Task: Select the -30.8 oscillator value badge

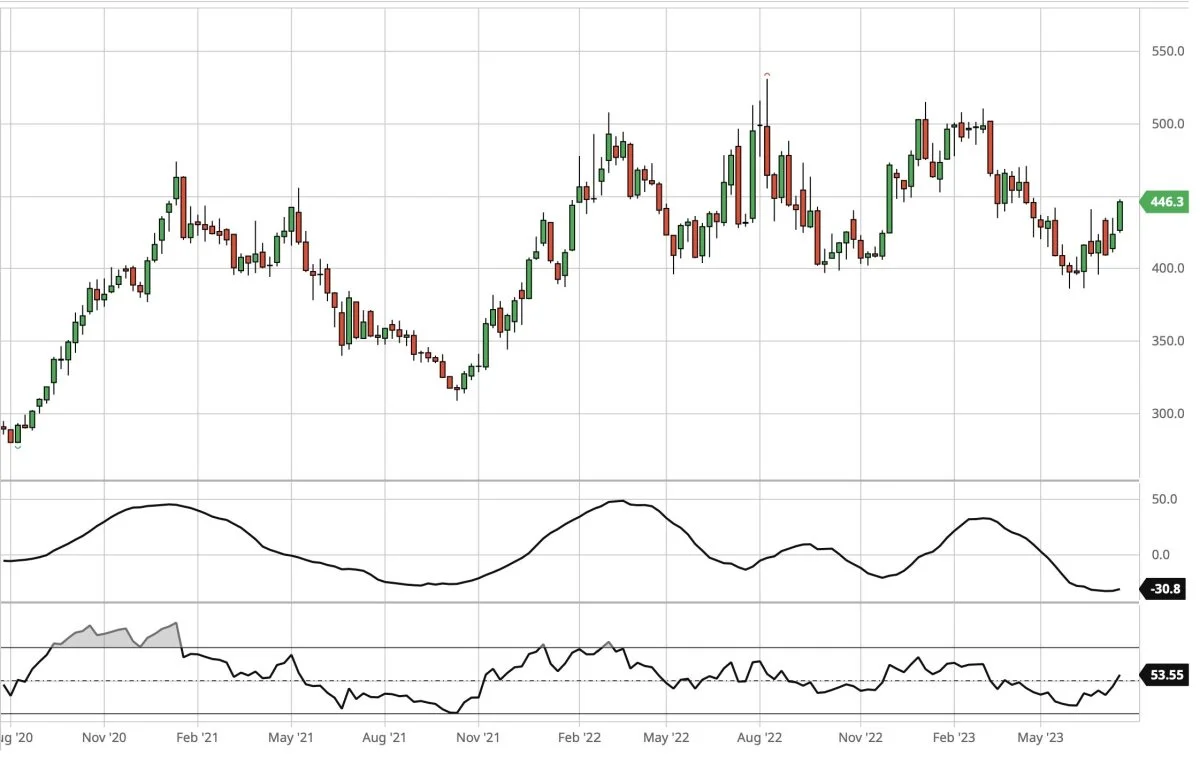Action: [1166, 590]
